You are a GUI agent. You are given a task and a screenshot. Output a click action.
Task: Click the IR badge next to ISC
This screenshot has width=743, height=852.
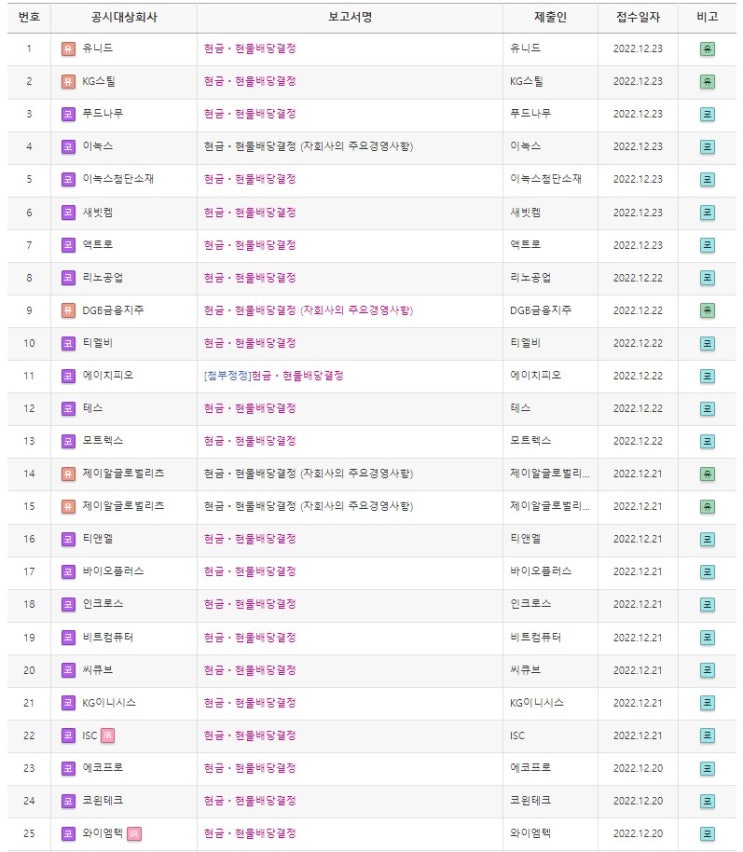point(108,736)
